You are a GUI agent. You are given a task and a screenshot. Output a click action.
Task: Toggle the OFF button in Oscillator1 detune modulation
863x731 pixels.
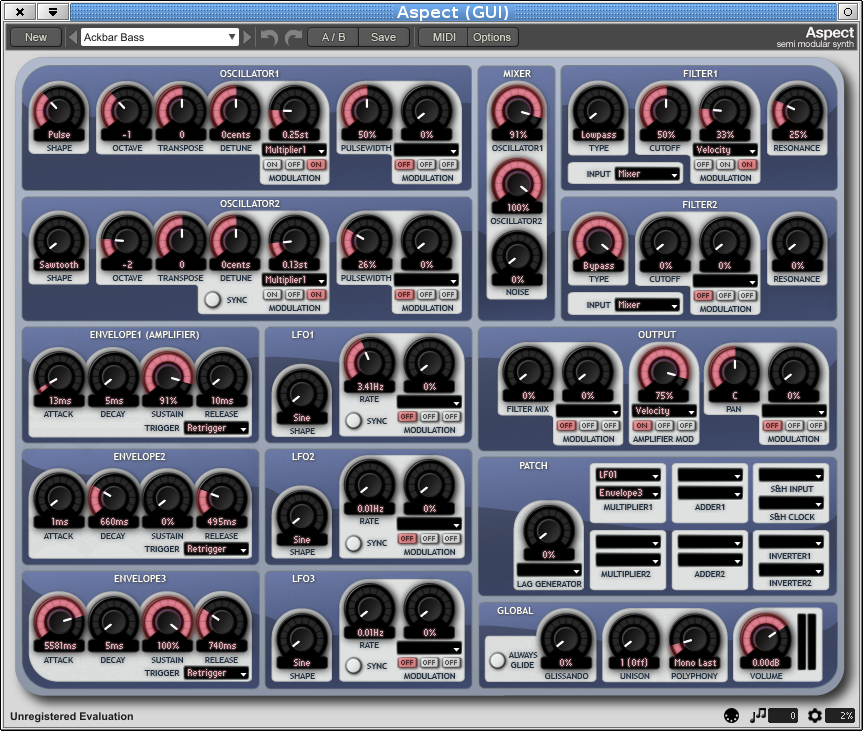click(x=294, y=165)
